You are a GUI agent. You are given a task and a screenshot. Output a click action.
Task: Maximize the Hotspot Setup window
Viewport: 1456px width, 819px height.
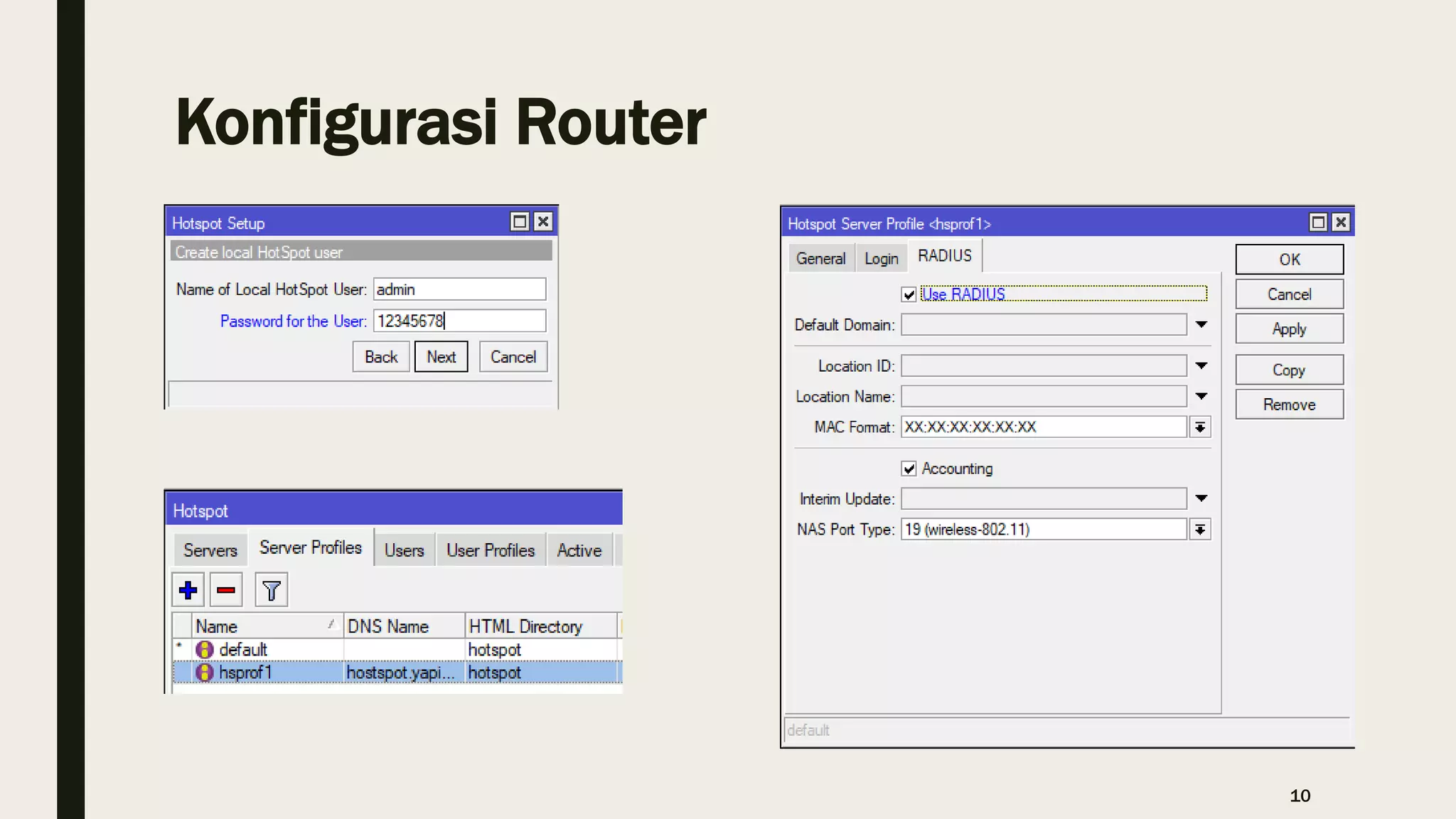(520, 222)
